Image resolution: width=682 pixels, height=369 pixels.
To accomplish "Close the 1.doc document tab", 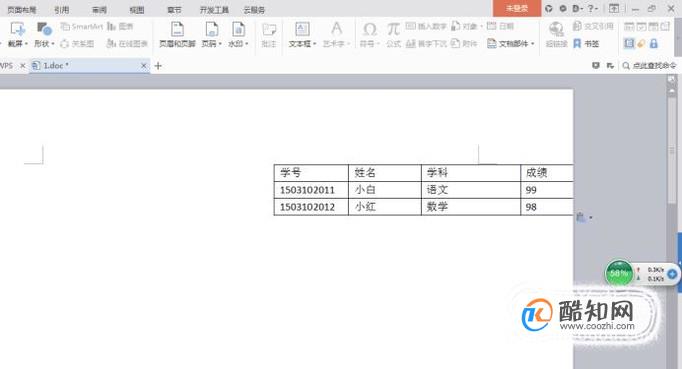I will [144, 66].
